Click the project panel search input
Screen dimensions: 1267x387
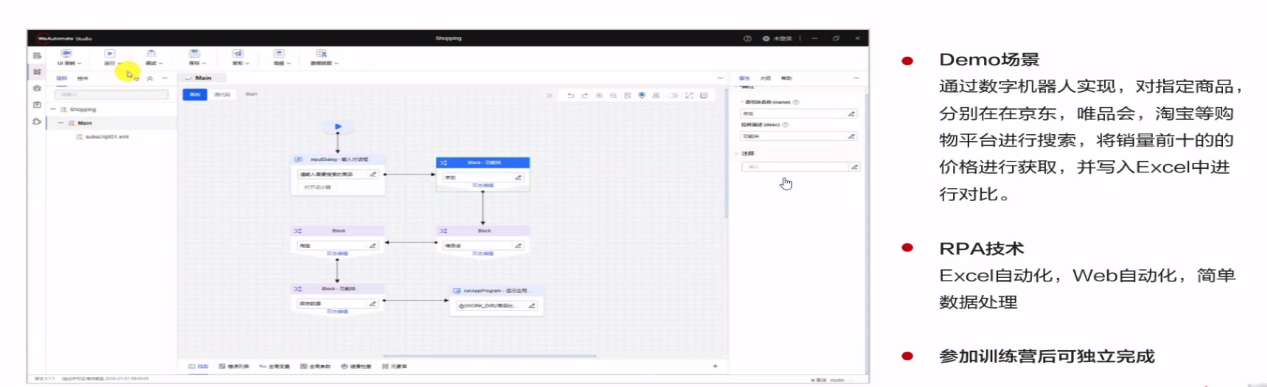(111, 95)
